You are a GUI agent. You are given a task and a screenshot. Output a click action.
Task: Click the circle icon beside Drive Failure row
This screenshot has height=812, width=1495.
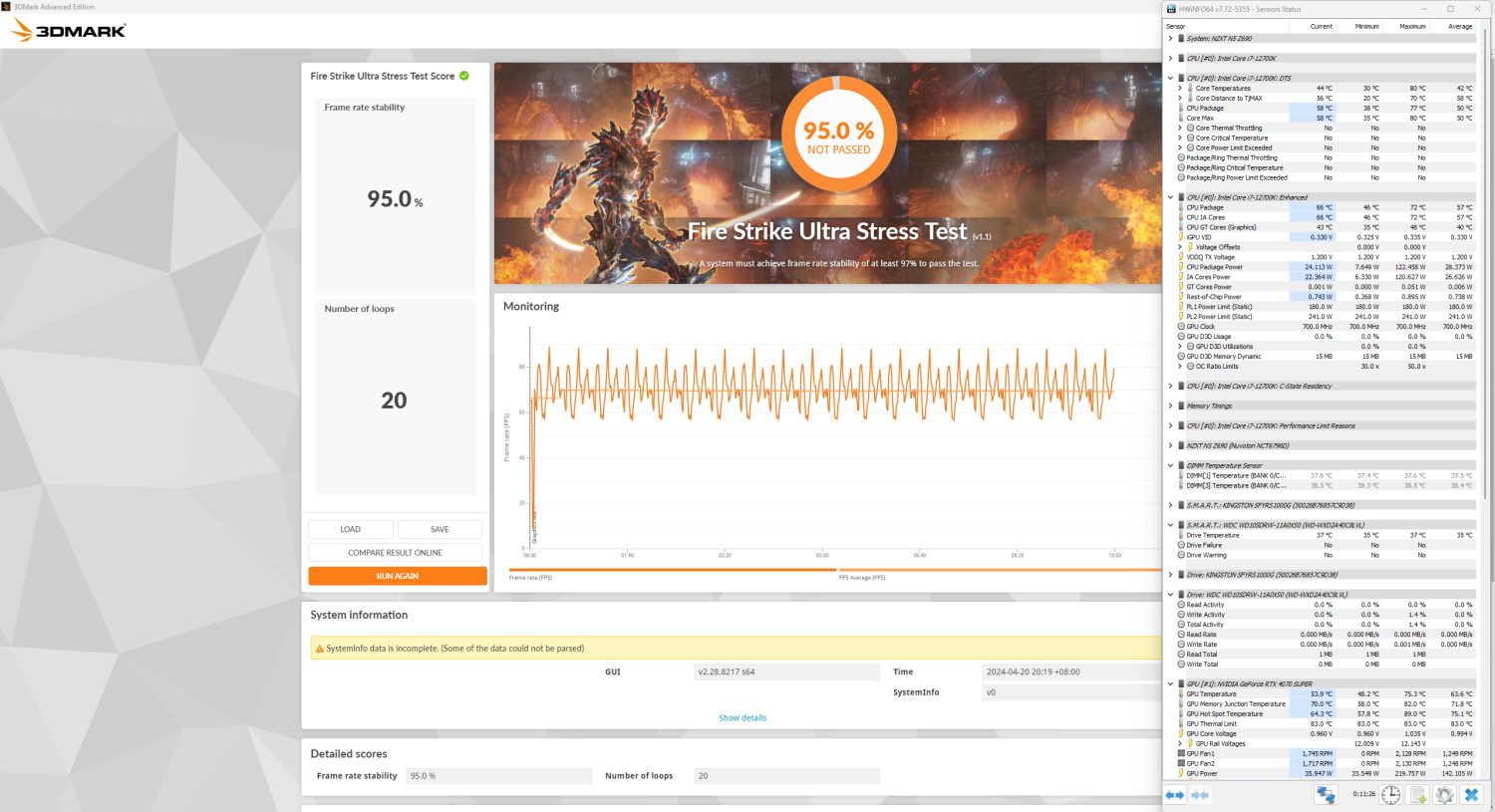point(1182,545)
